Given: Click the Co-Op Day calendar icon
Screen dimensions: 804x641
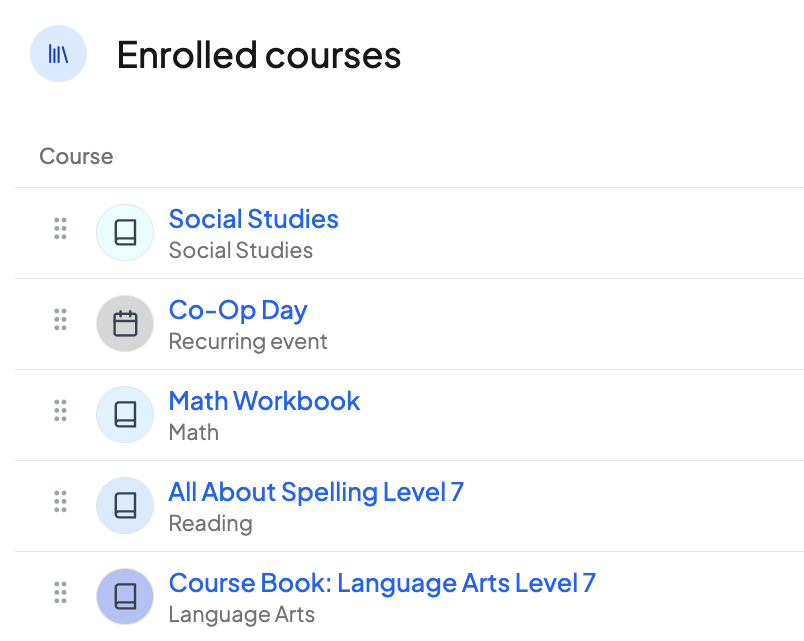Looking at the screenshot, I should (125, 324).
